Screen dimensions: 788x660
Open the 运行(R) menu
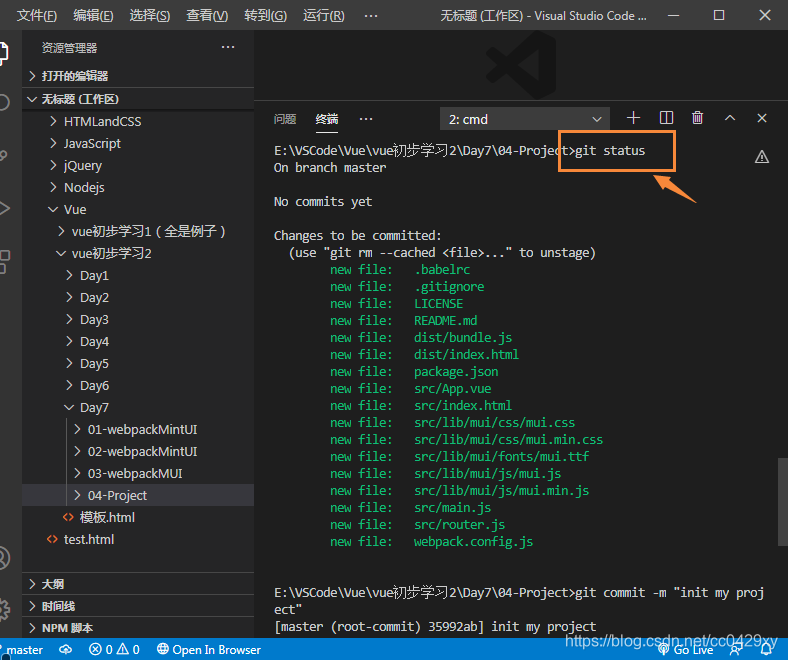(324, 16)
